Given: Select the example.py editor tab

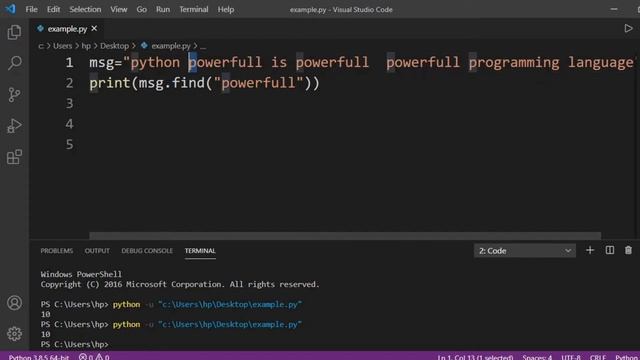Looking at the screenshot, I should (x=67, y=29).
